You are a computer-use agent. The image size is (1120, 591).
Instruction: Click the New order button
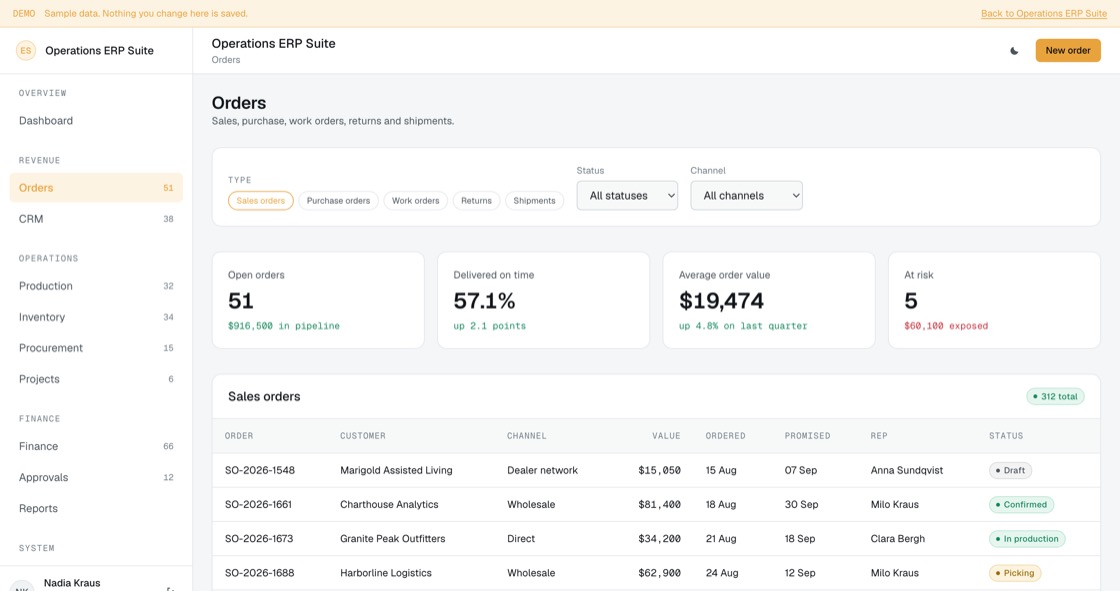pyautogui.click(x=1068, y=51)
